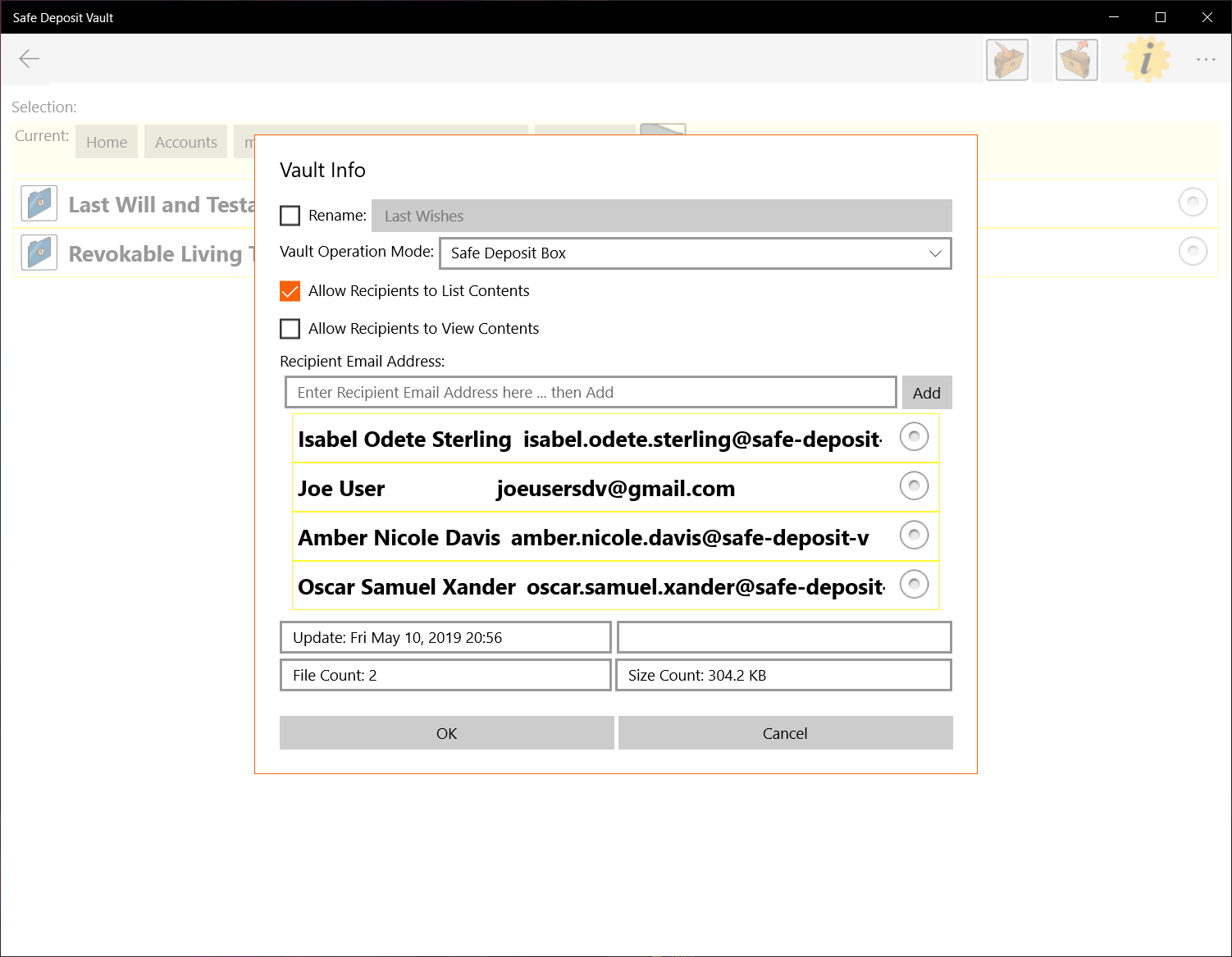
Task: Go to Home in the Current path
Action: pos(107,142)
